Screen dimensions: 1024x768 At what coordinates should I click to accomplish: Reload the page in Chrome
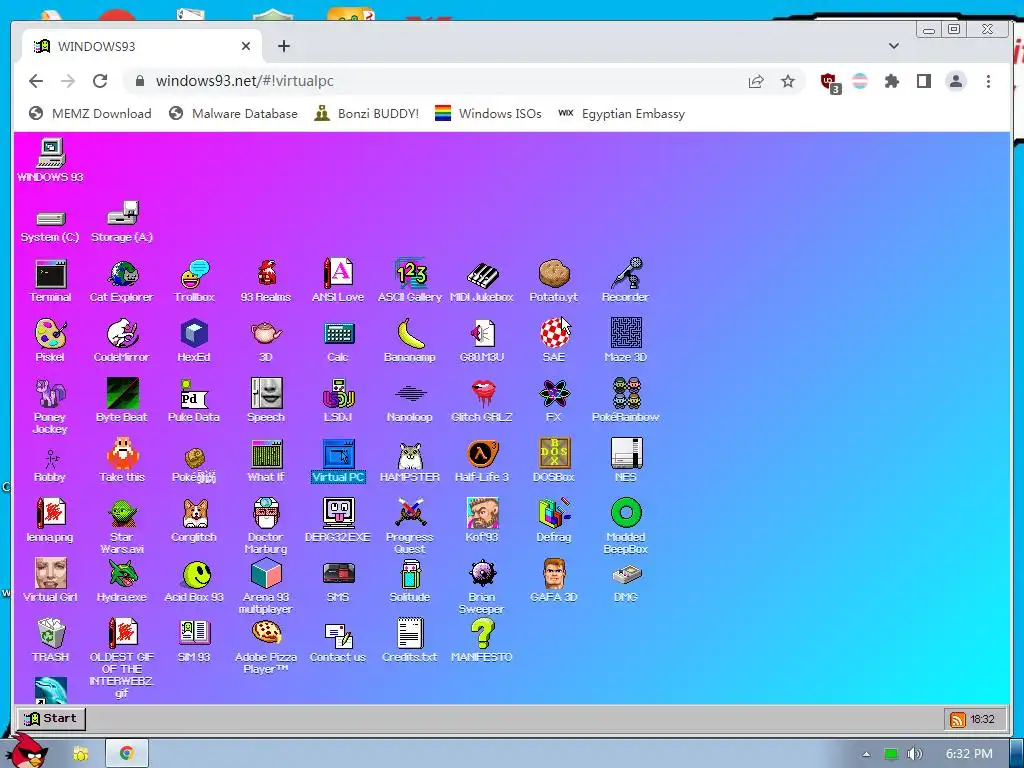(100, 81)
